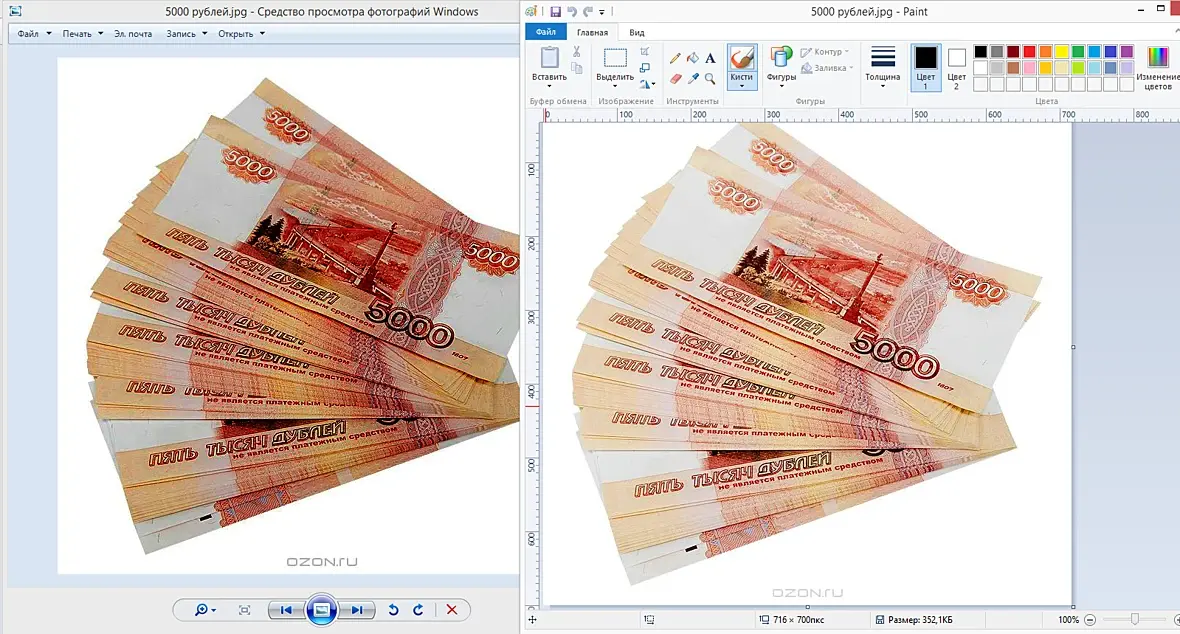Image resolution: width=1180 pixels, height=634 pixels.
Task: Click Эл. почта in Photo Viewer toolbar
Action: [133, 34]
